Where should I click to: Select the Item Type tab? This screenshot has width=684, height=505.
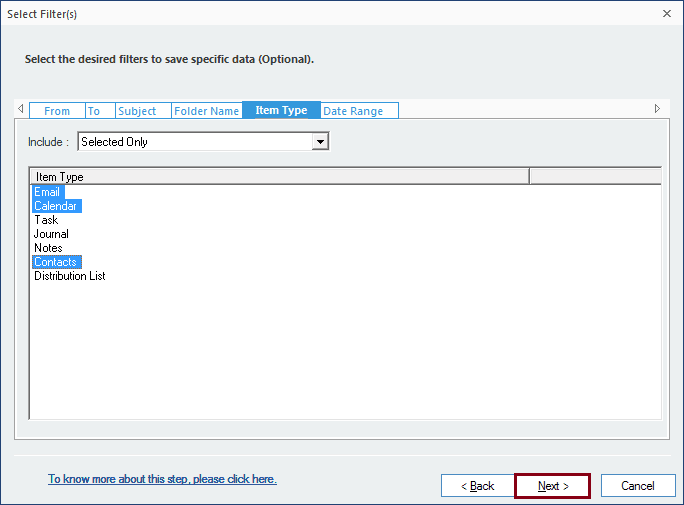pos(281,110)
